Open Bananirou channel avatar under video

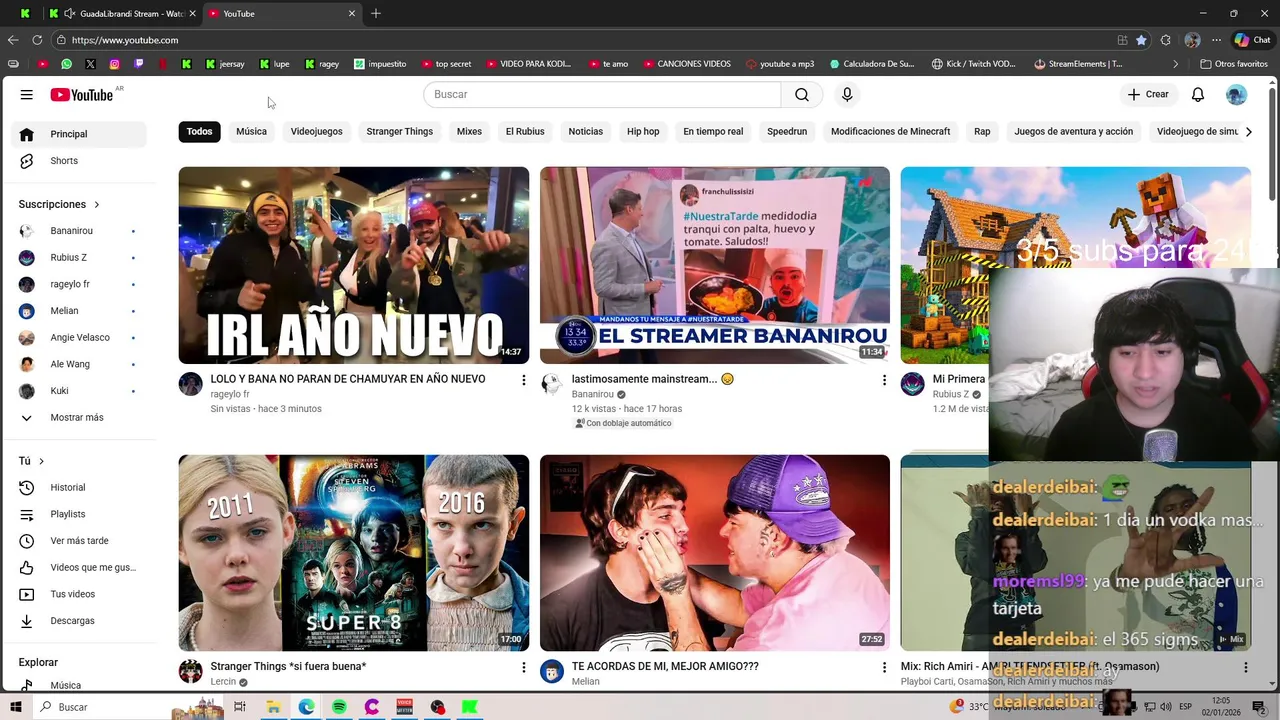coord(552,384)
